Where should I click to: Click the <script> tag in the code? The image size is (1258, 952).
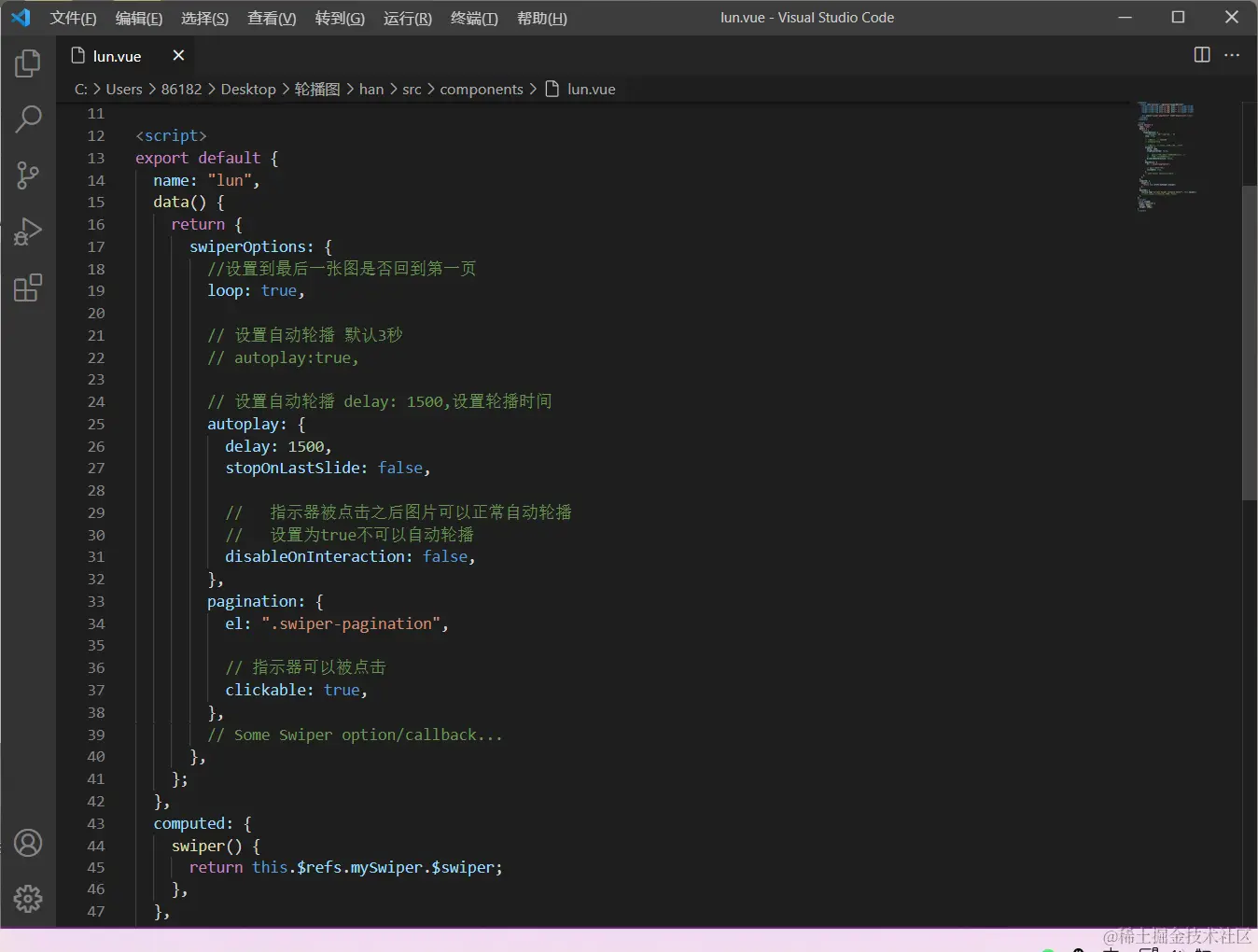click(x=171, y=136)
